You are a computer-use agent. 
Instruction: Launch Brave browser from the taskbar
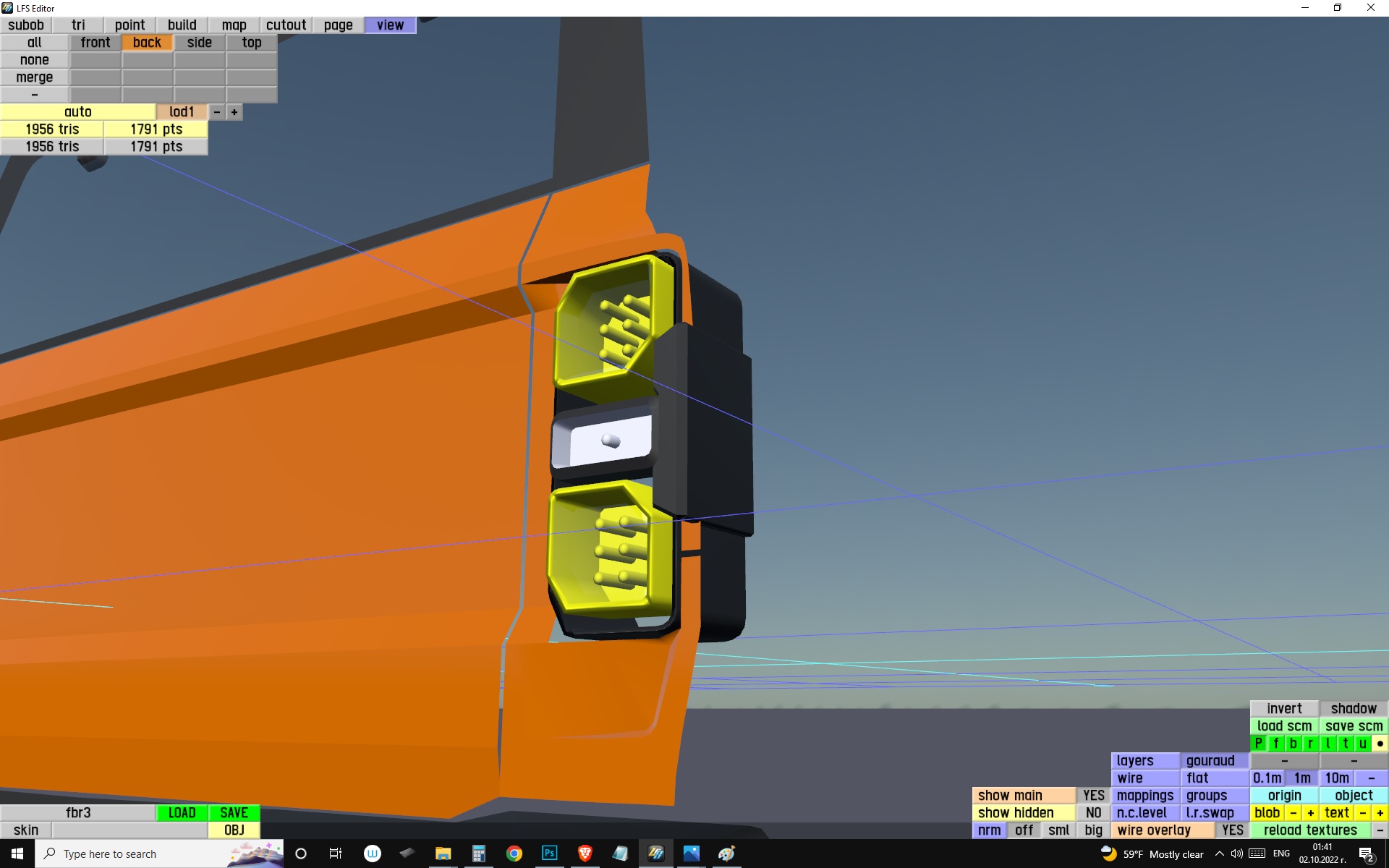585,854
